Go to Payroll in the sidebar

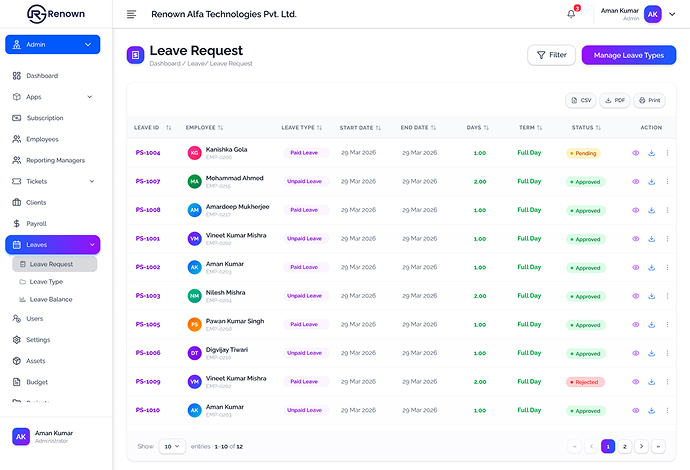(x=36, y=223)
